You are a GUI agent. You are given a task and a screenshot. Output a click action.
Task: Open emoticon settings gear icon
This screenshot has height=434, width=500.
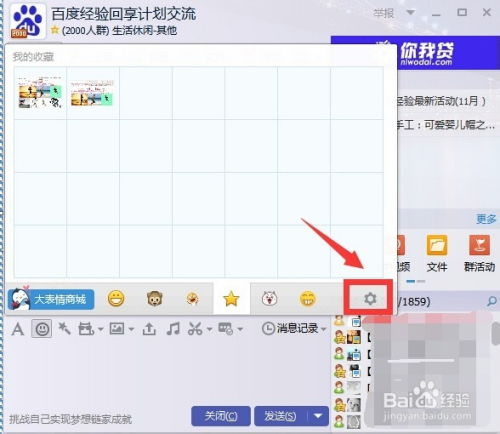pos(370,298)
